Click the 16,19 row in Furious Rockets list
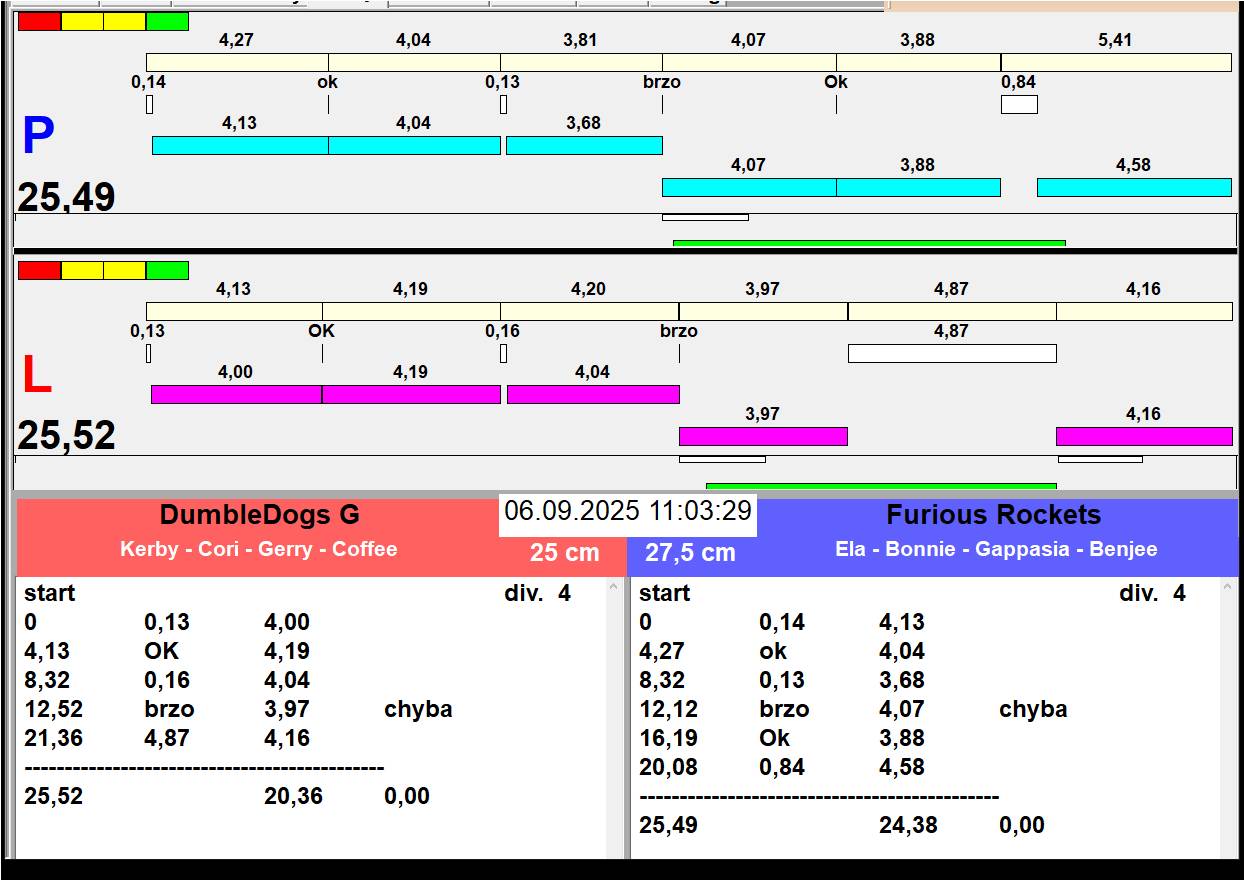The height and width of the screenshot is (880, 1244). (925, 738)
